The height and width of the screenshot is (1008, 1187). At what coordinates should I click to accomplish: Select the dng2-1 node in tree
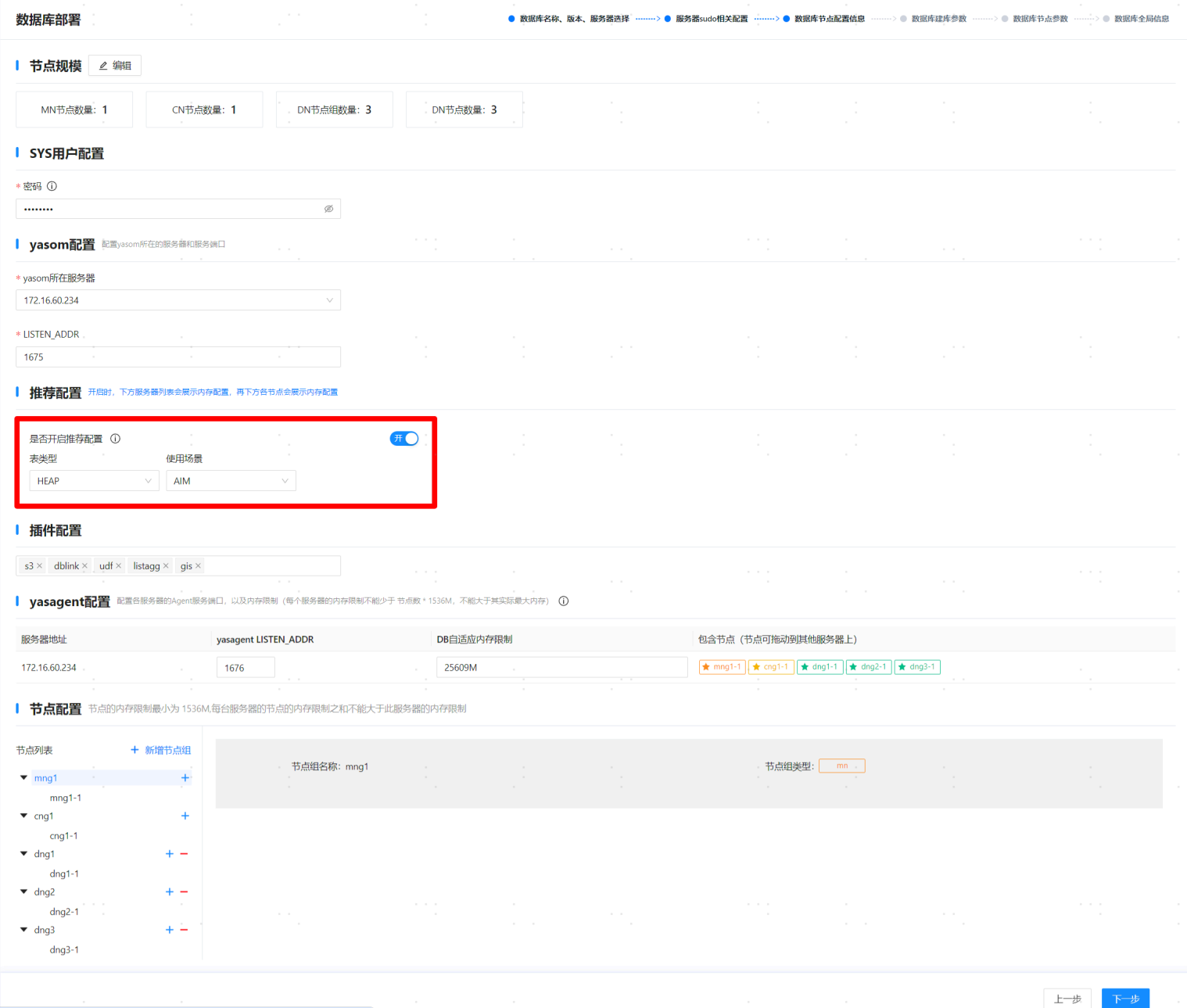64,912
